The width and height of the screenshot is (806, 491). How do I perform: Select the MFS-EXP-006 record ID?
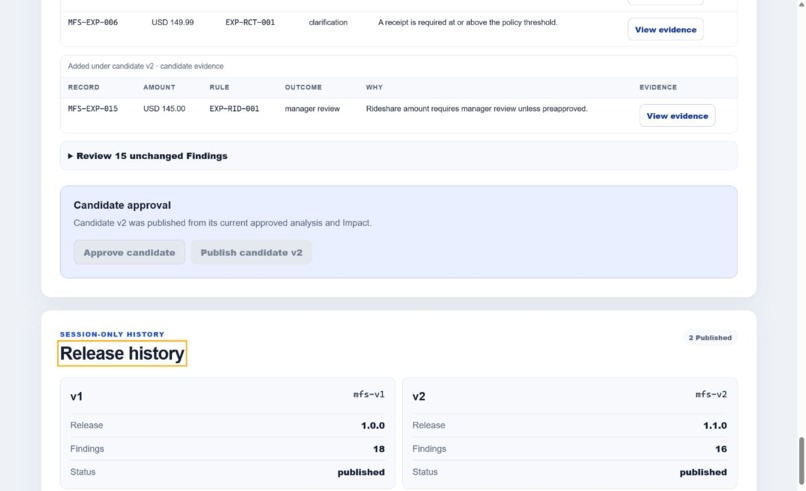(93, 22)
